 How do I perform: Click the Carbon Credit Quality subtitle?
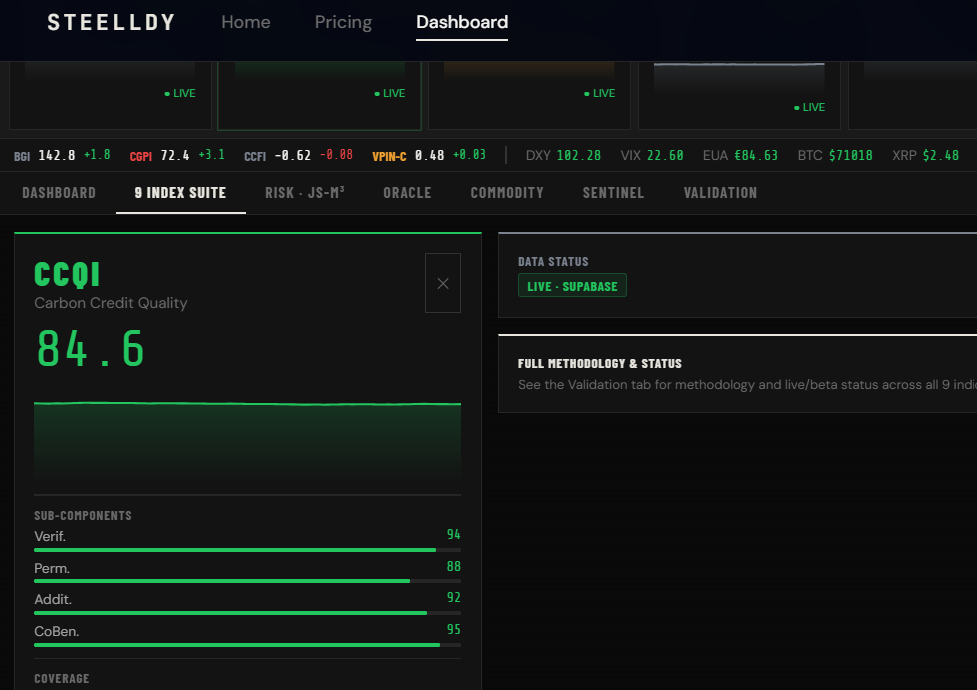(111, 303)
